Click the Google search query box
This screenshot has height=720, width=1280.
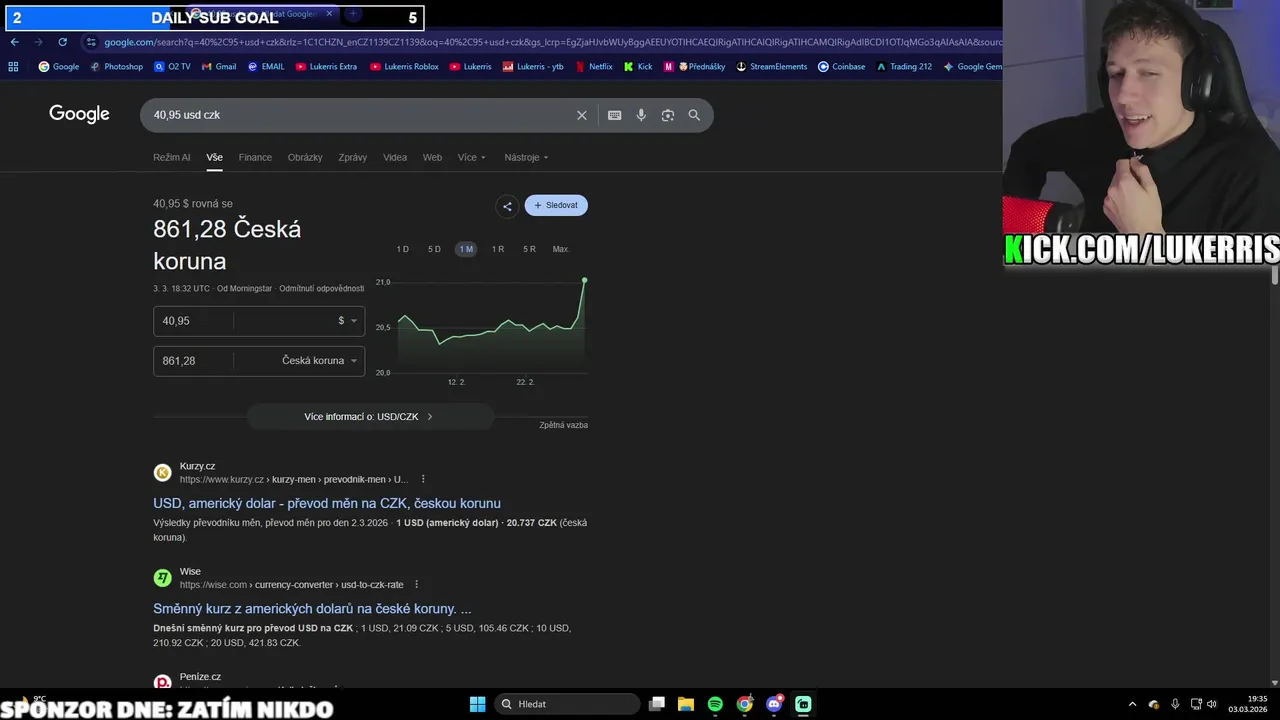(360, 115)
